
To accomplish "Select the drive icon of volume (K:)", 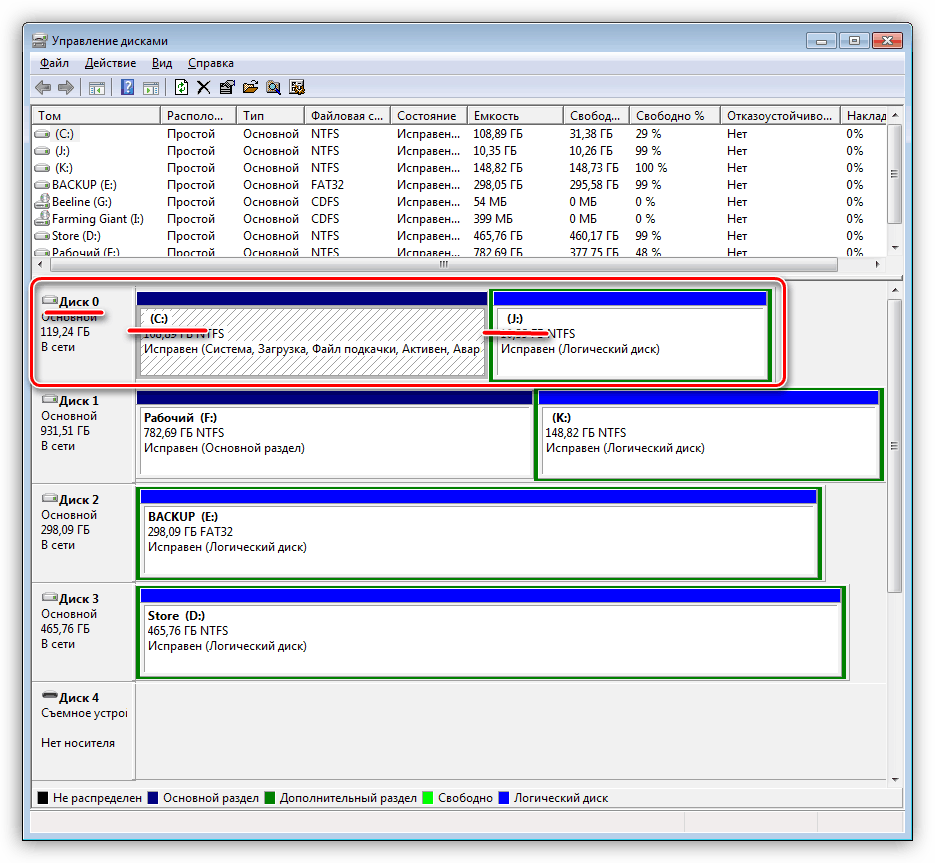I will click(x=42, y=168).
